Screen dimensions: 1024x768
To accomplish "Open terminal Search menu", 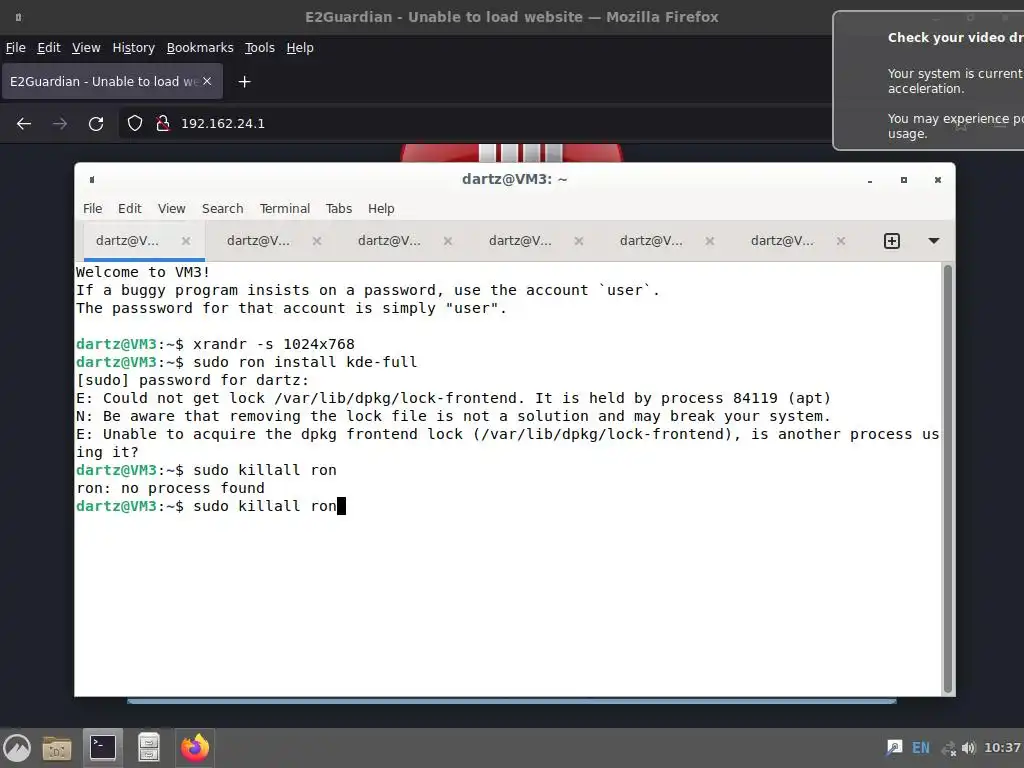I will tap(222, 208).
